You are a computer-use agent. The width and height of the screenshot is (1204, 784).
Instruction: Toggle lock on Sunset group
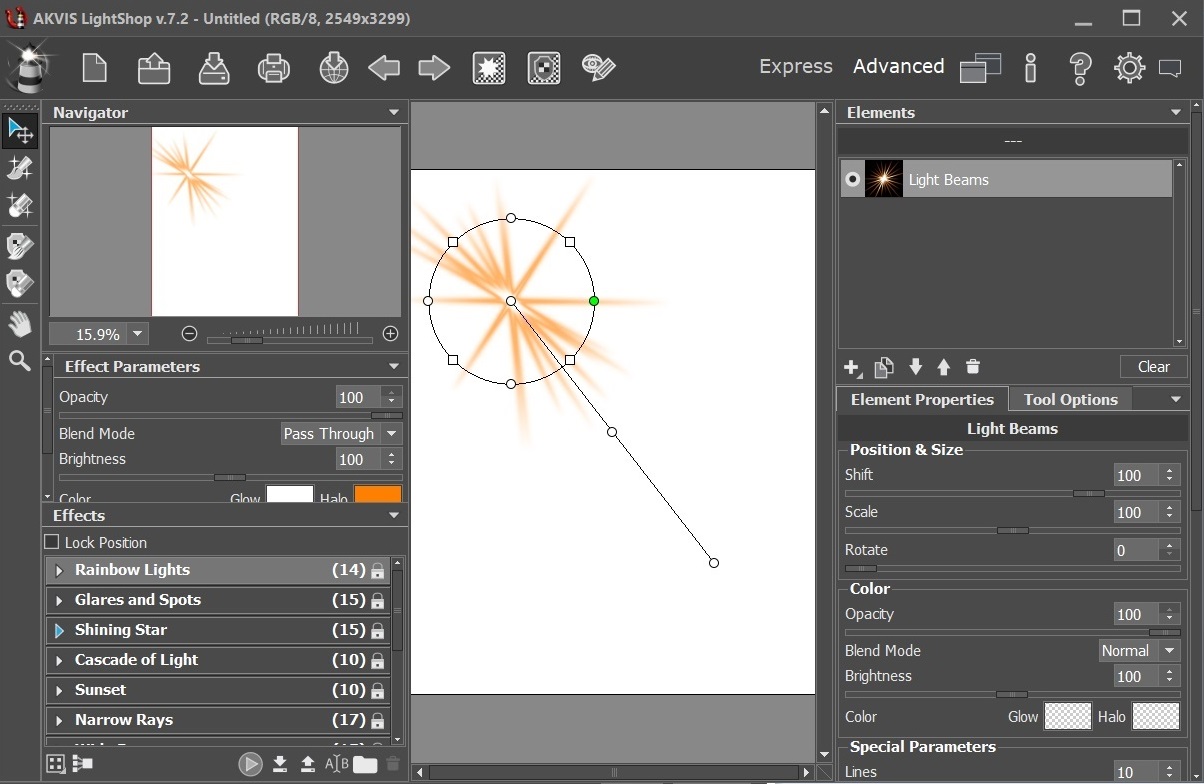(377, 691)
